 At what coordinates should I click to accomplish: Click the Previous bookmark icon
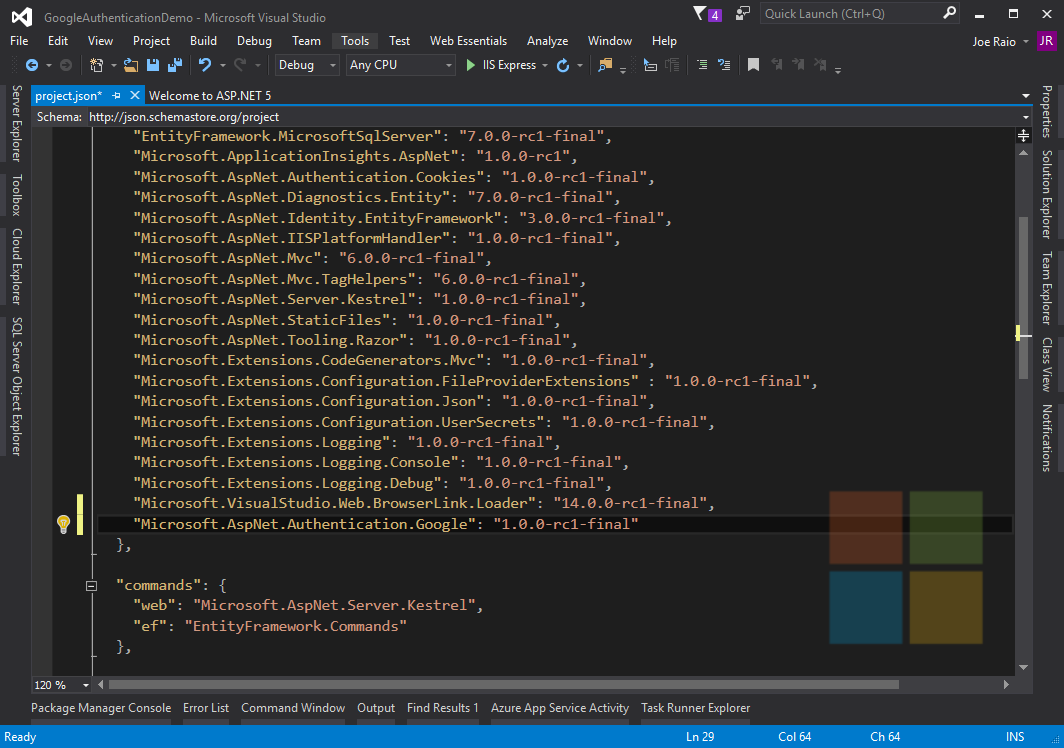click(776, 65)
